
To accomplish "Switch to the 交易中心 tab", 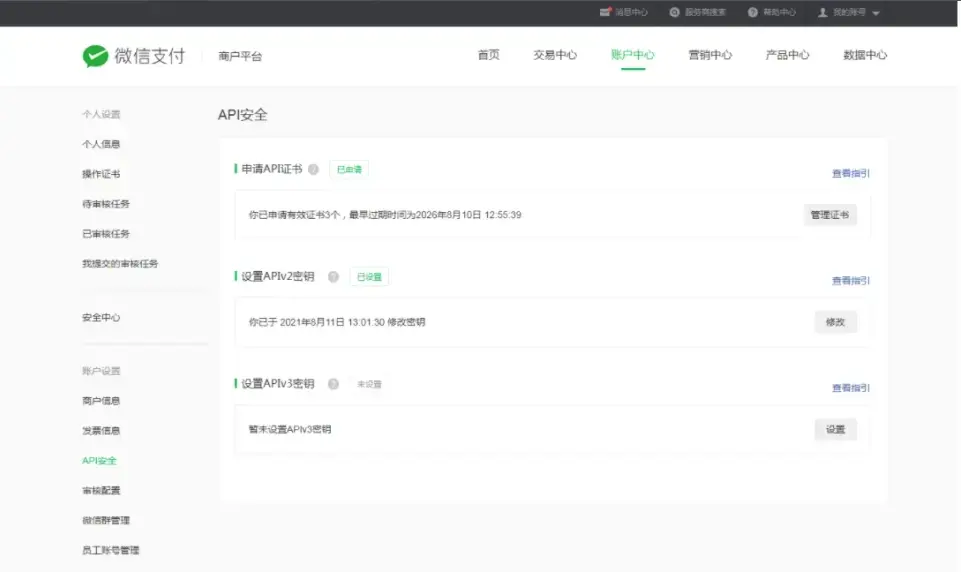I will (x=555, y=55).
